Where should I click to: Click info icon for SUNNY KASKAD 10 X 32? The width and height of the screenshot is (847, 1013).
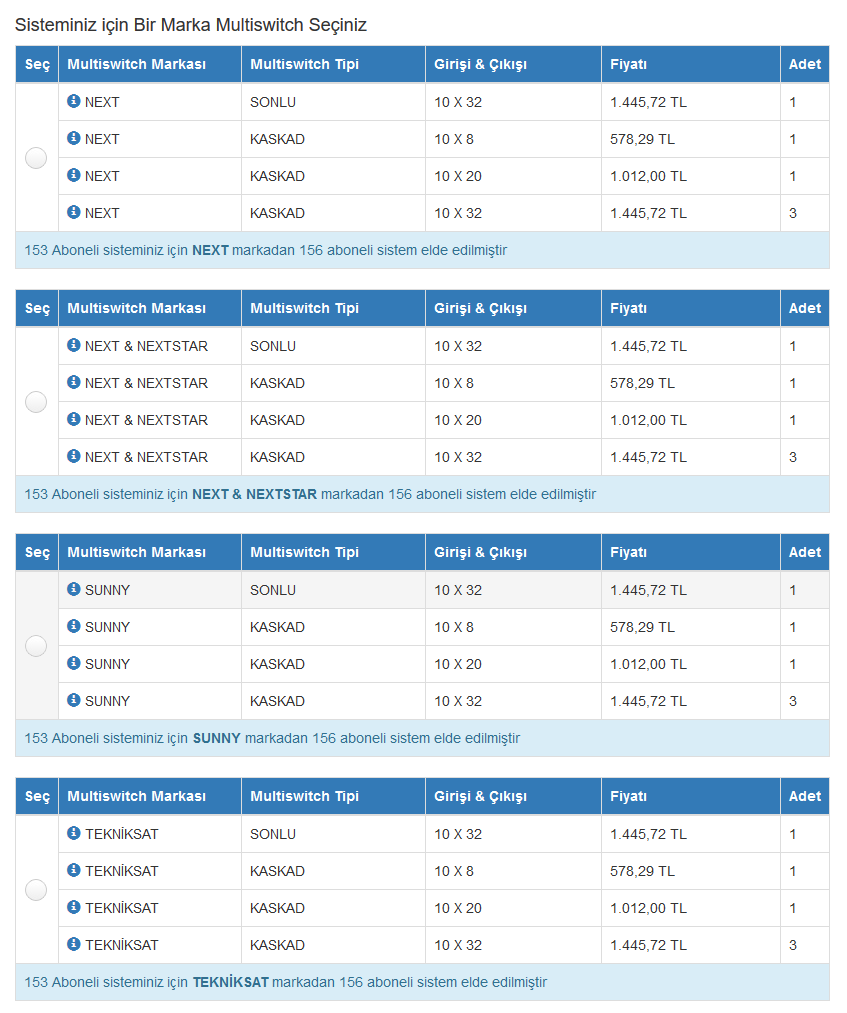tap(74, 700)
